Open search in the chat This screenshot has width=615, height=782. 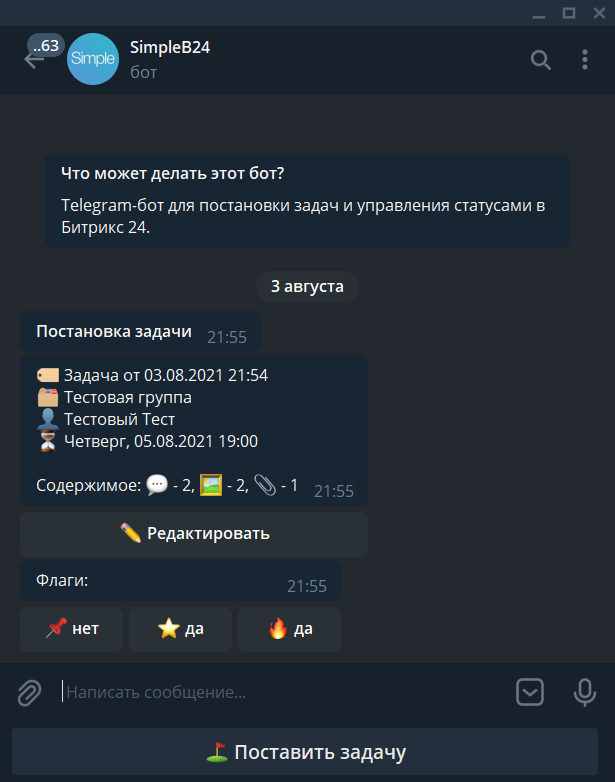pyautogui.click(x=541, y=60)
